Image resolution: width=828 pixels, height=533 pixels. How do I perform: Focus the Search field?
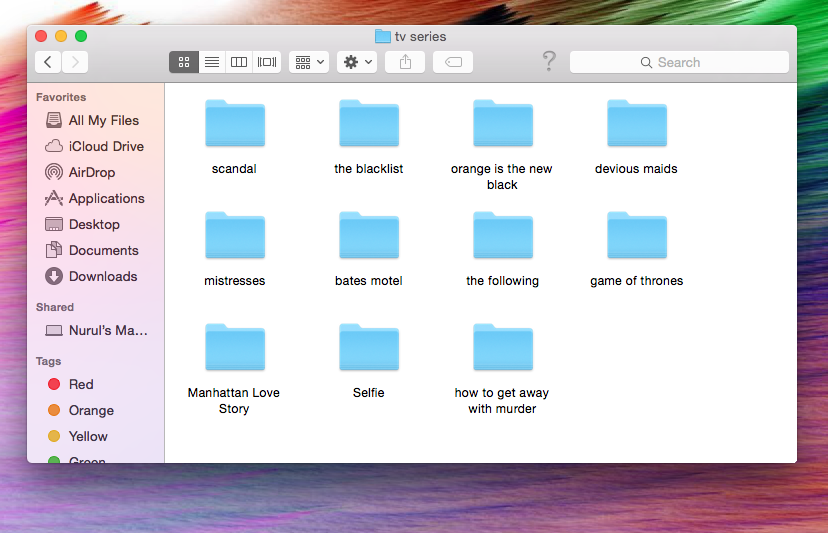[679, 62]
